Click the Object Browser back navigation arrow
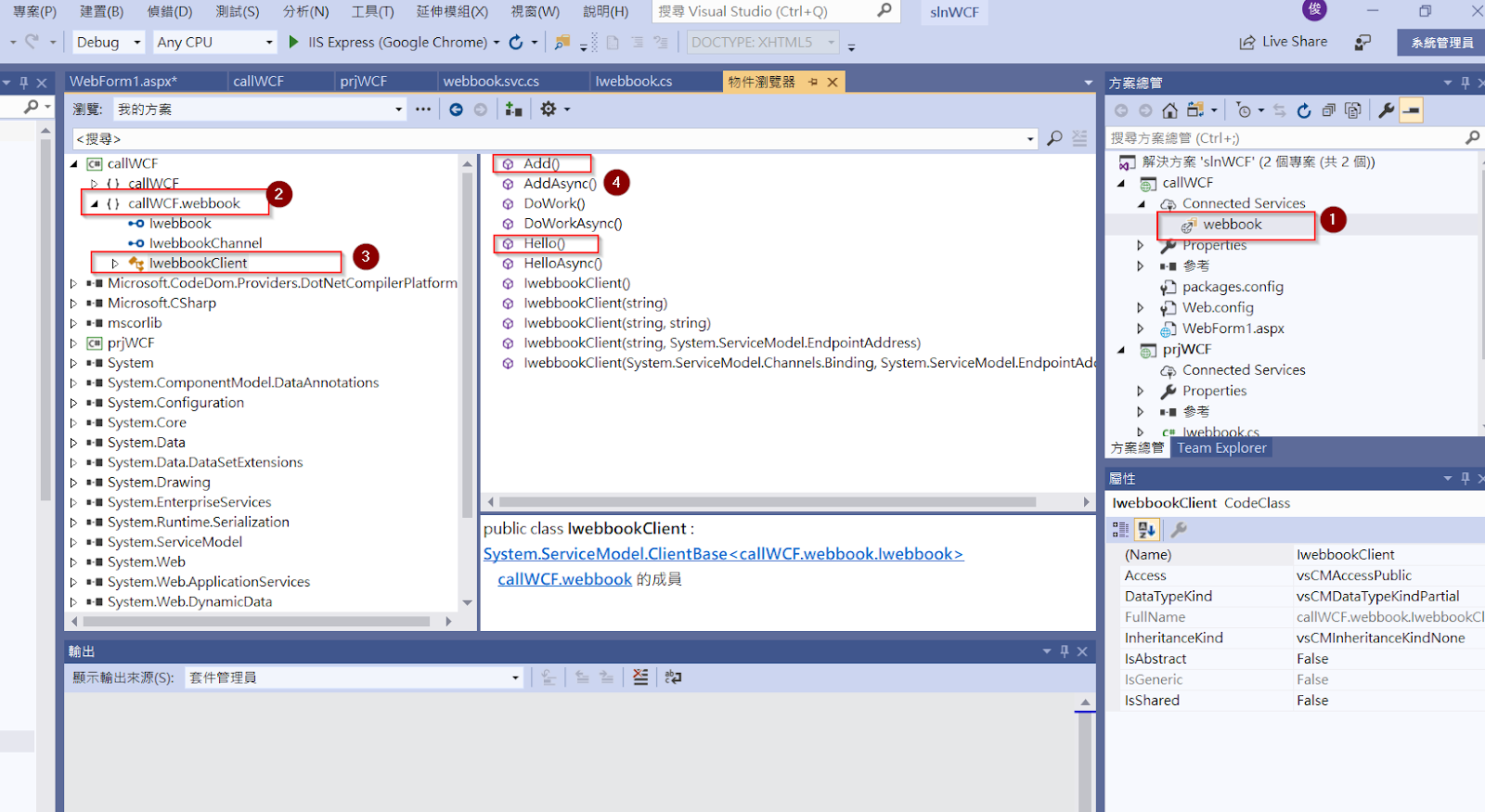 (x=456, y=110)
